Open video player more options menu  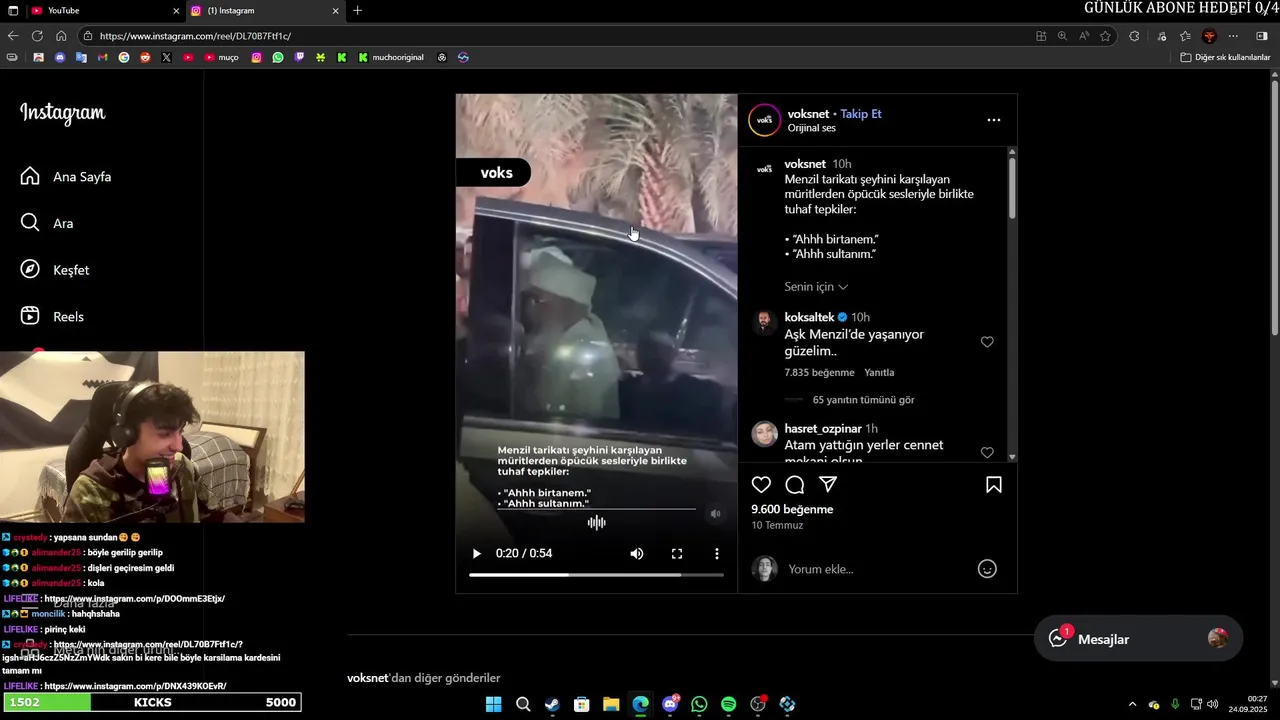[716, 553]
